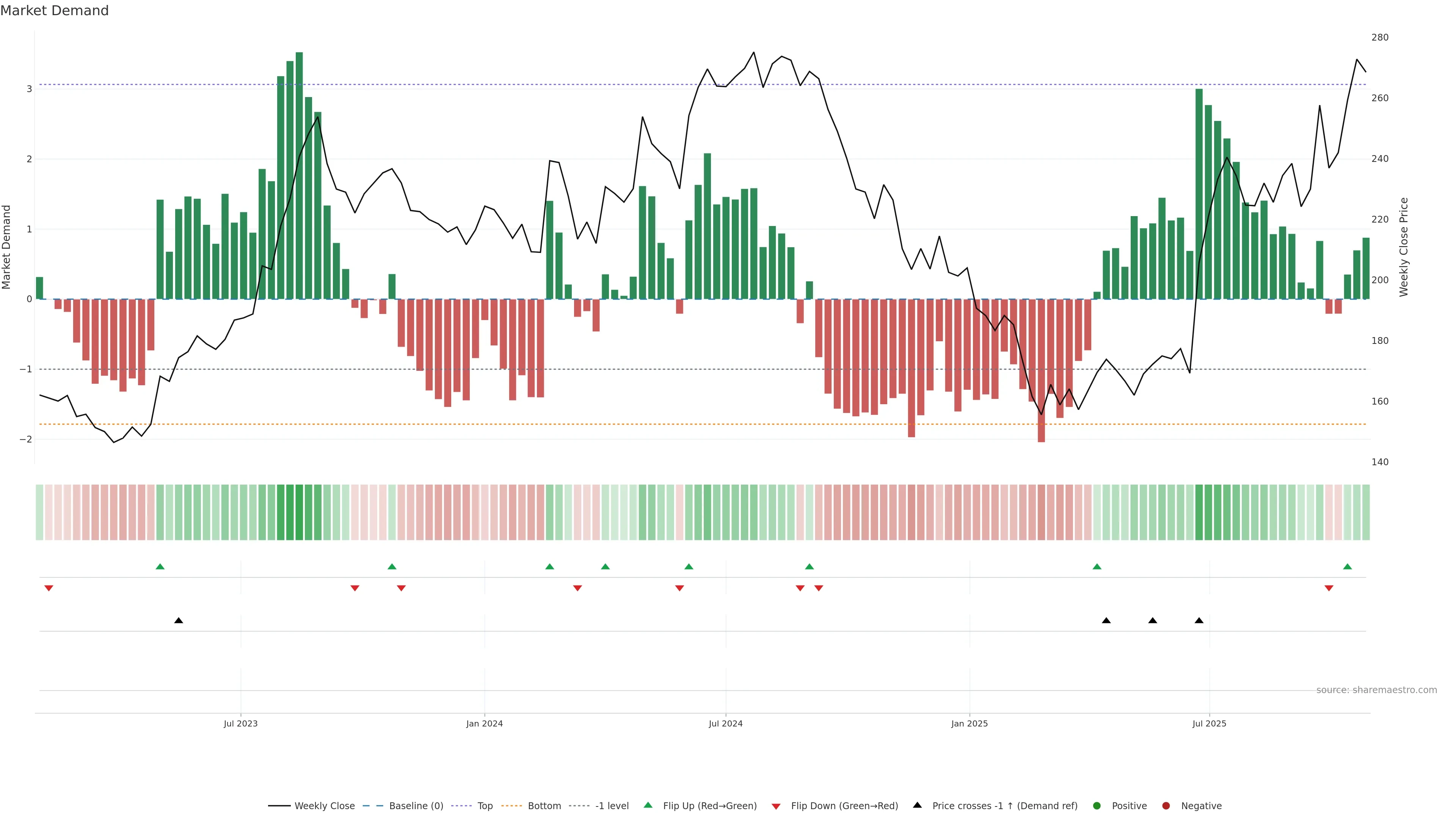Click the Market Demand chart title
This screenshot has width=1456, height=819.
tap(54, 11)
